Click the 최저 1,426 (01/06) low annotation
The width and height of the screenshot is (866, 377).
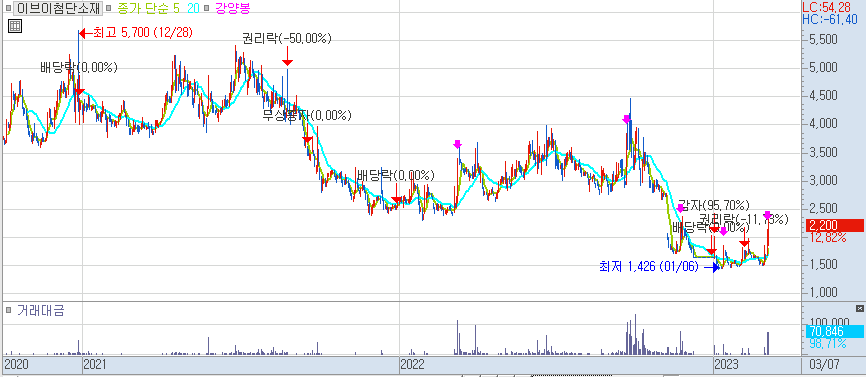650,267
